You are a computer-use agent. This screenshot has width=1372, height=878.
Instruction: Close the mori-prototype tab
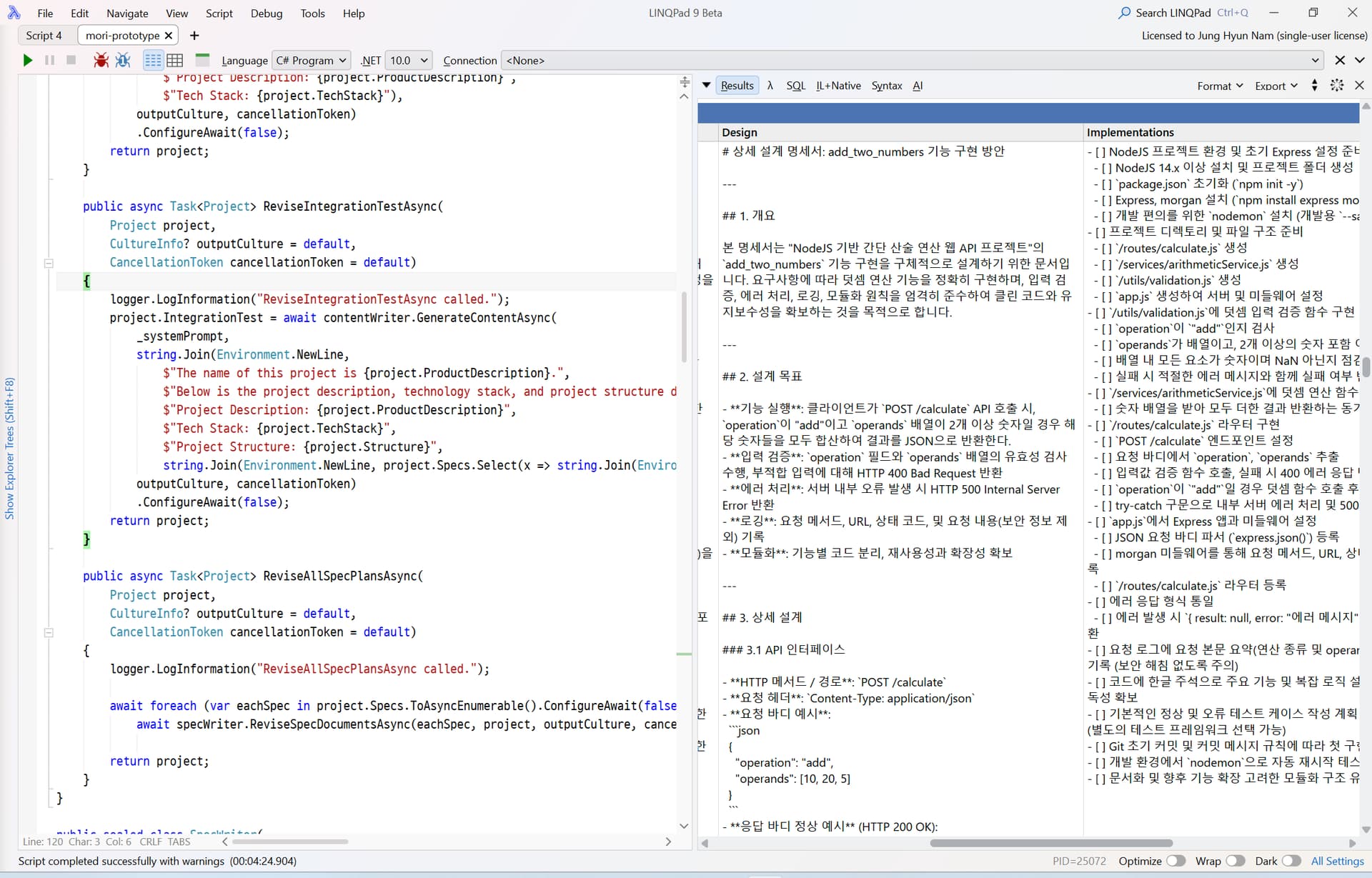pos(169,36)
